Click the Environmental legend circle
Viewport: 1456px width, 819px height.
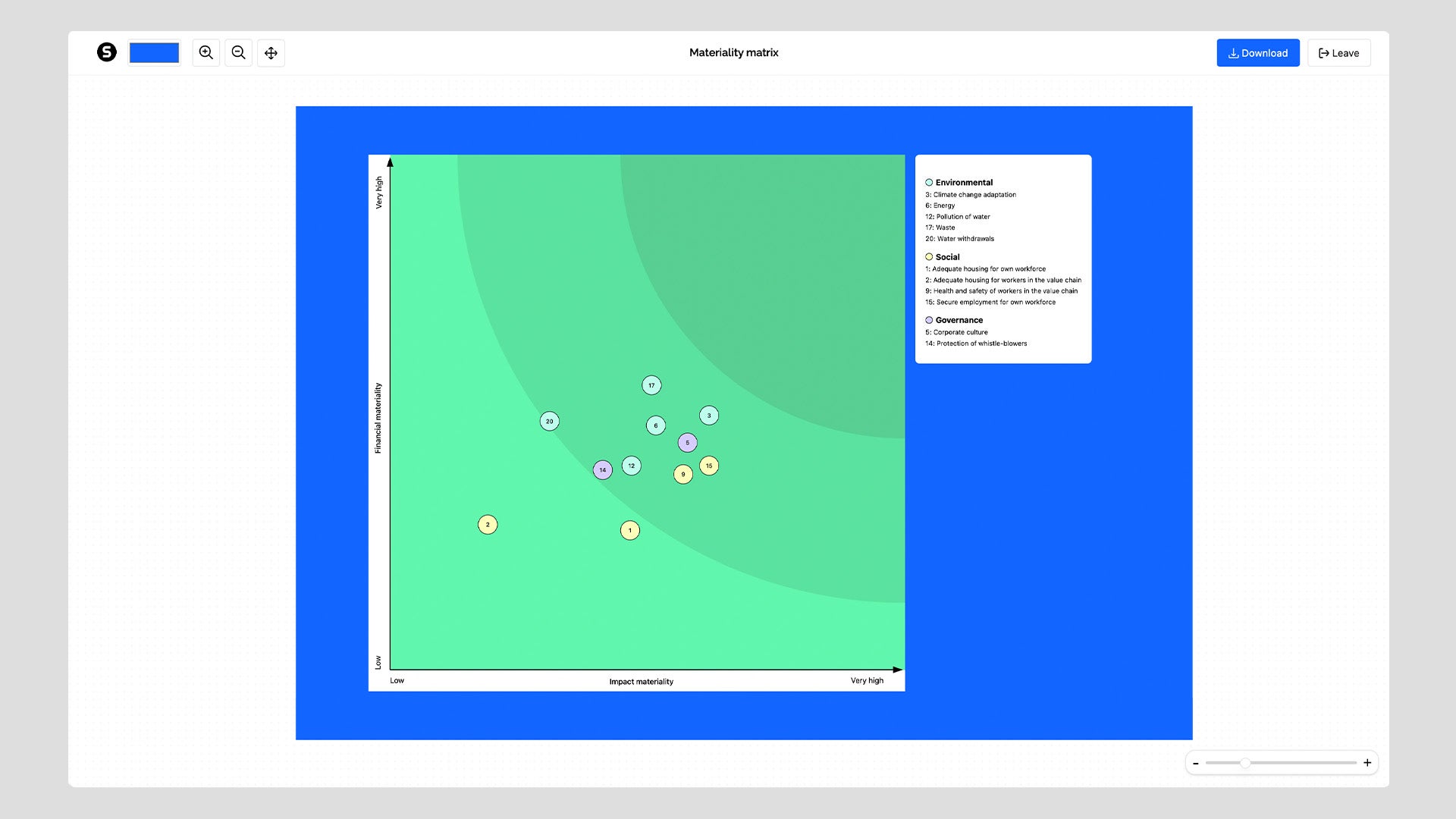pos(929,183)
